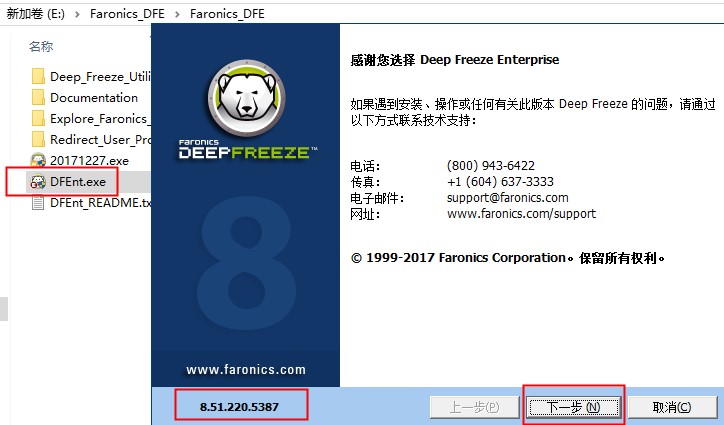Expand chevron after 新加卷 (E:) breadcrumb
Image resolution: width=724 pixels, height=425 pixels.
point(77,14)
